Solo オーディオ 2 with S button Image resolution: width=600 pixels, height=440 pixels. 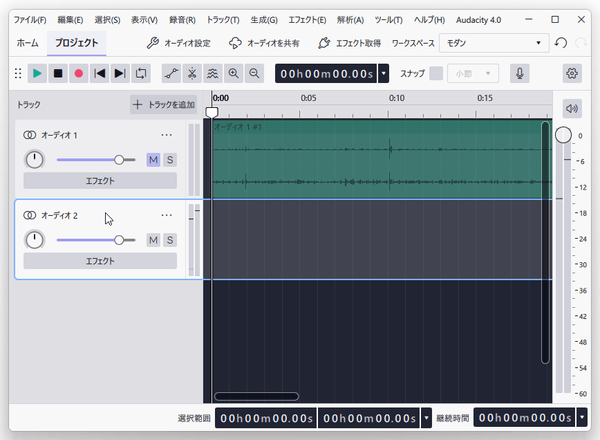coord(170,240)
